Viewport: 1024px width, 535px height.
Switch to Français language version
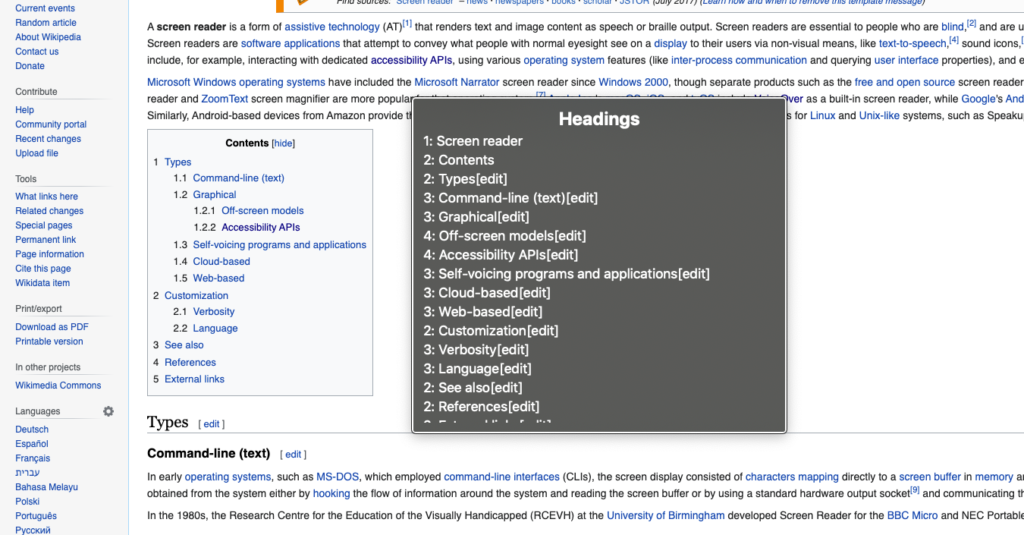point(33,459)
